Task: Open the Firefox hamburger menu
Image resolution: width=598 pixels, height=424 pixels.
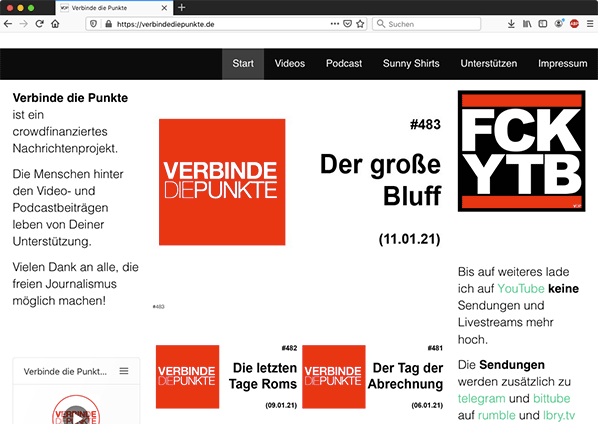Action: point(590,24)
